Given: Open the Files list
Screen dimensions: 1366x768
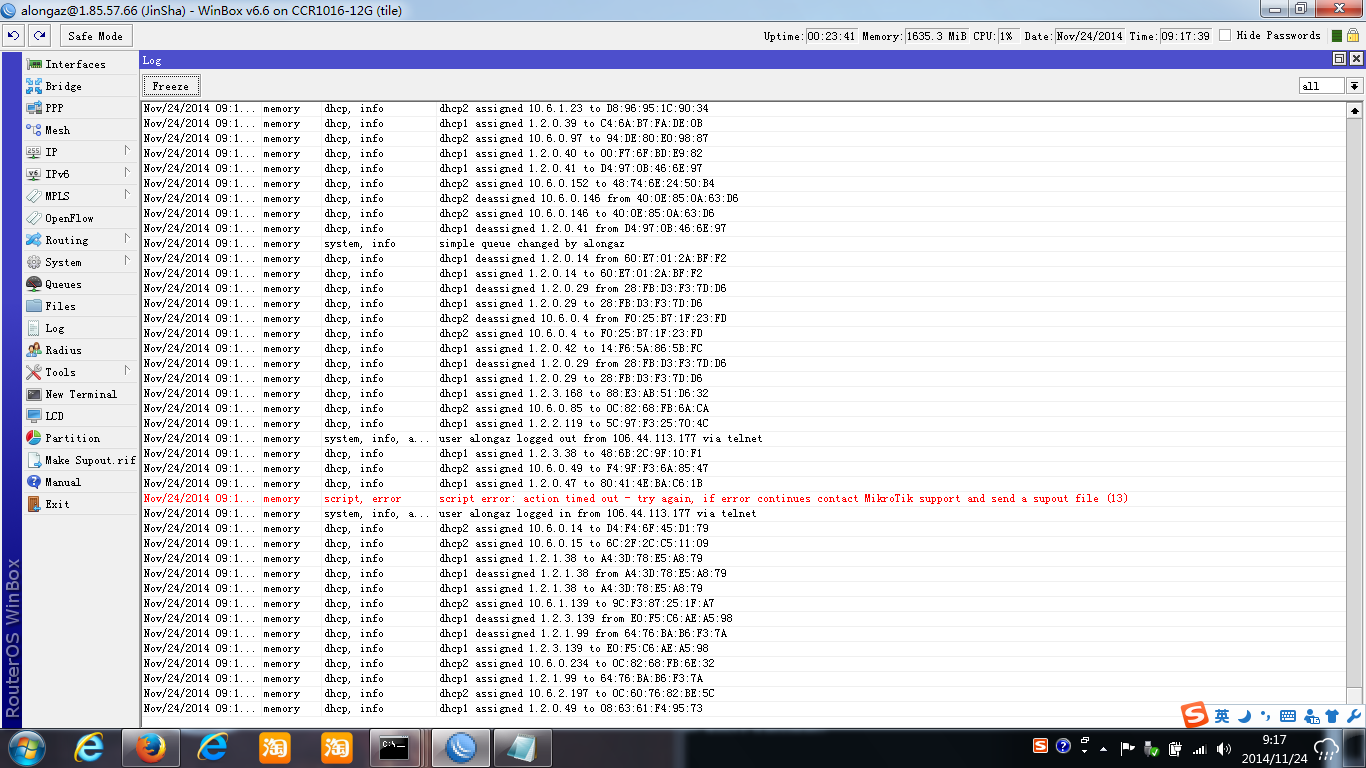Looking at the screenshot, I should pyautogui.click(x=80, y=306).
